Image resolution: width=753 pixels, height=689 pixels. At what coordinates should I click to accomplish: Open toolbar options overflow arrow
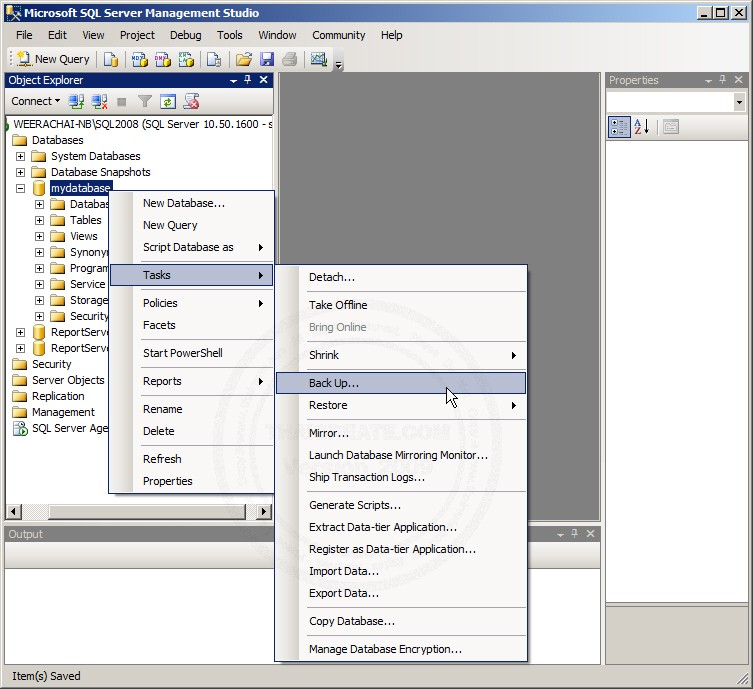(339, 65)
